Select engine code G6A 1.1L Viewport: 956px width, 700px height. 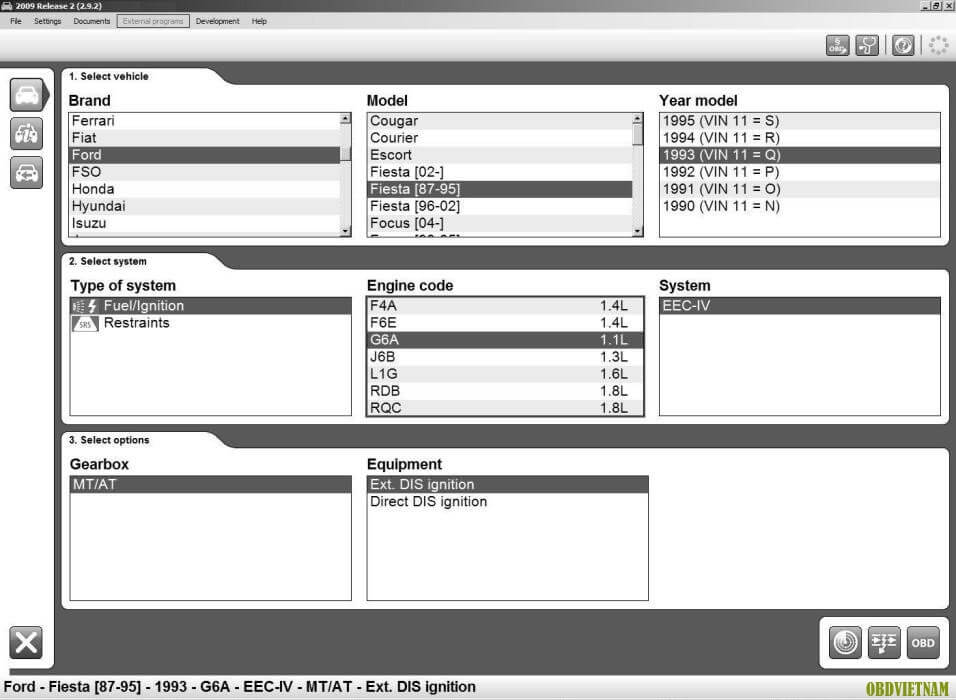[x=505, y=340]
